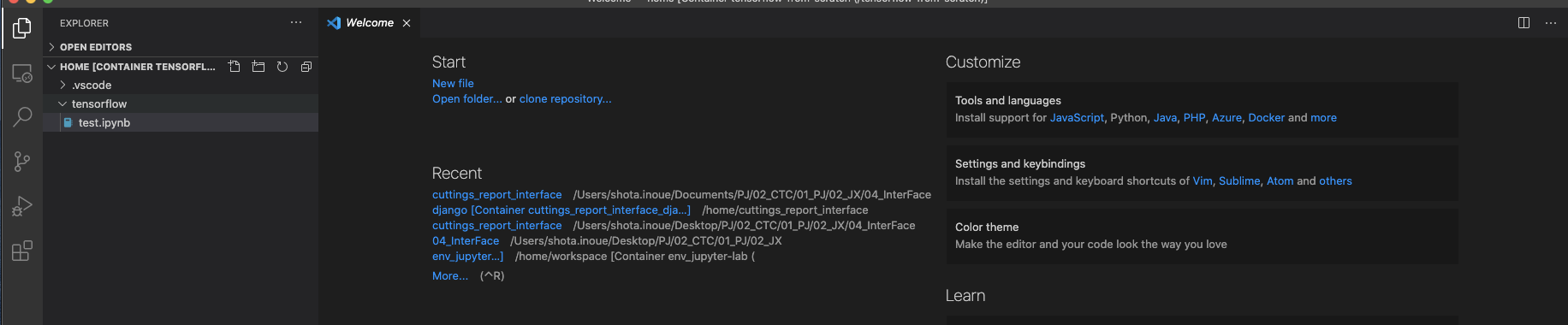Install Sublime keybindings
This screenshot has width=1568, height=325.
(x=1239, y=181)
